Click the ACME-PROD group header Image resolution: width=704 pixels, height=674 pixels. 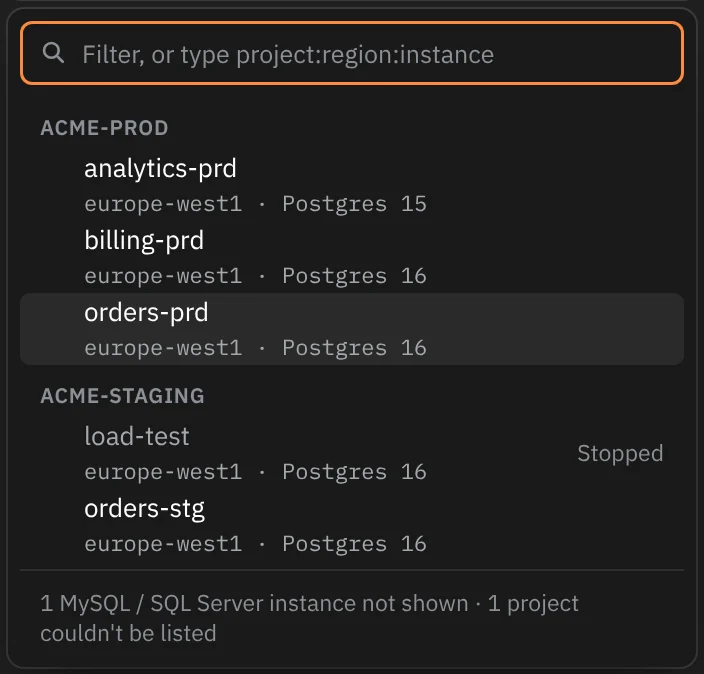[x=104, y=128]
